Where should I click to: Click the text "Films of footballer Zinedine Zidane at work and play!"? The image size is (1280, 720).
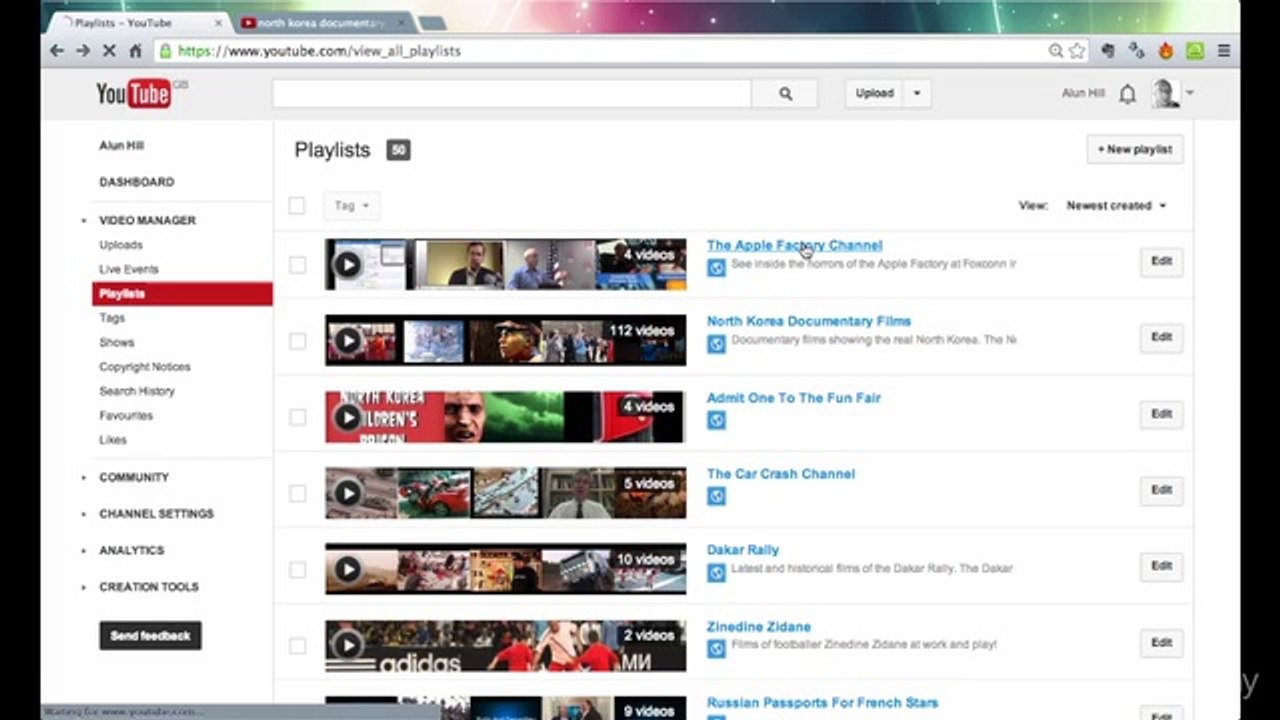click(864, 645)
